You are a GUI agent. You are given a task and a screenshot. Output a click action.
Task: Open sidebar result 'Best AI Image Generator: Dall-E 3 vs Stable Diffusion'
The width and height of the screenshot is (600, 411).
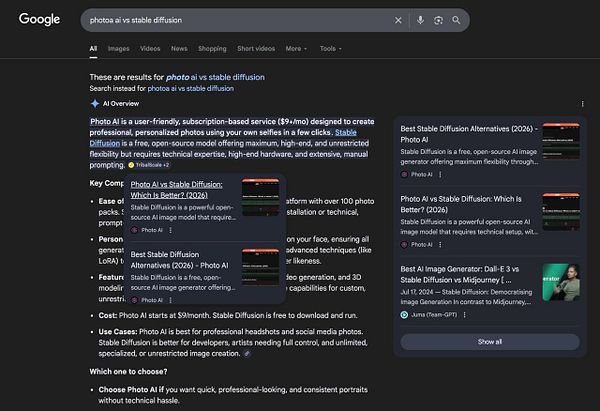click(460, 274)
